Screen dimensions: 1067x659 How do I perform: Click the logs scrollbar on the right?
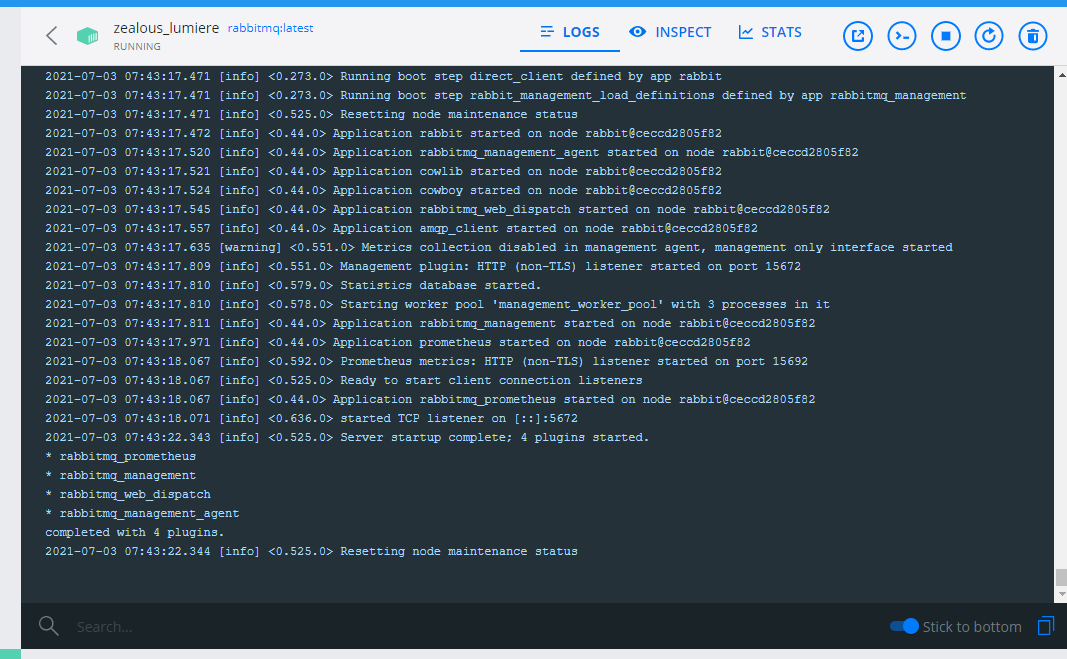pos(1058,578)
